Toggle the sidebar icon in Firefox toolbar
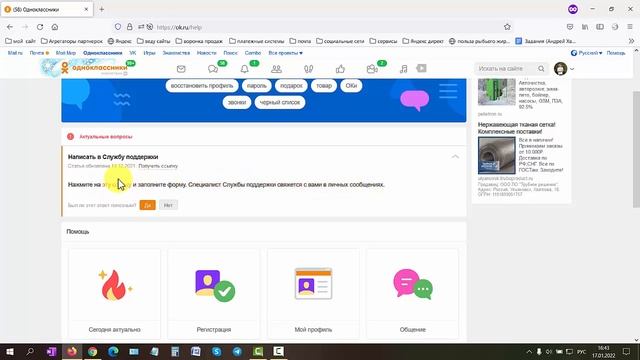 coord(600,27)
